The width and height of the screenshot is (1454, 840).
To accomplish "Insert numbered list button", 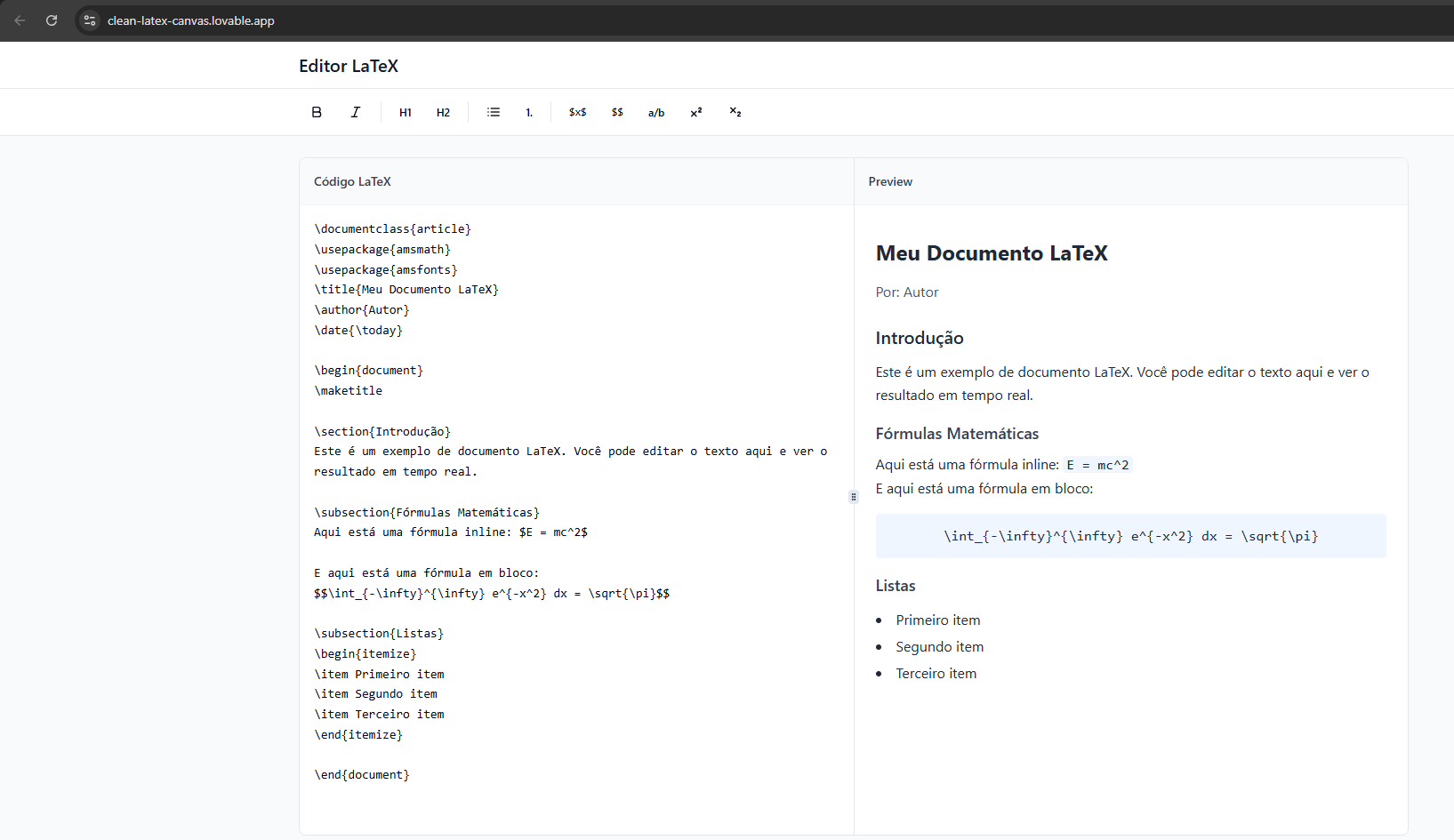I will [529, 112].
